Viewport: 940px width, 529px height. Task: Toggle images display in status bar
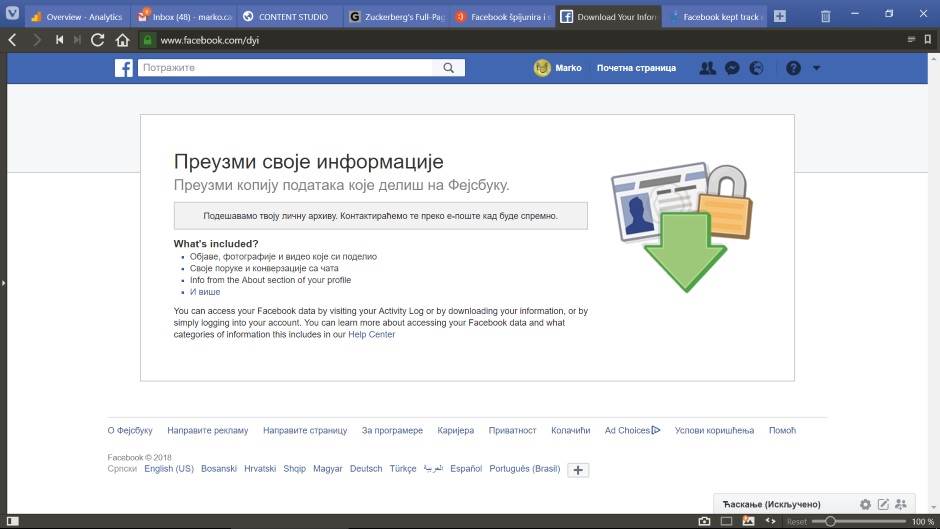(747, 521)
